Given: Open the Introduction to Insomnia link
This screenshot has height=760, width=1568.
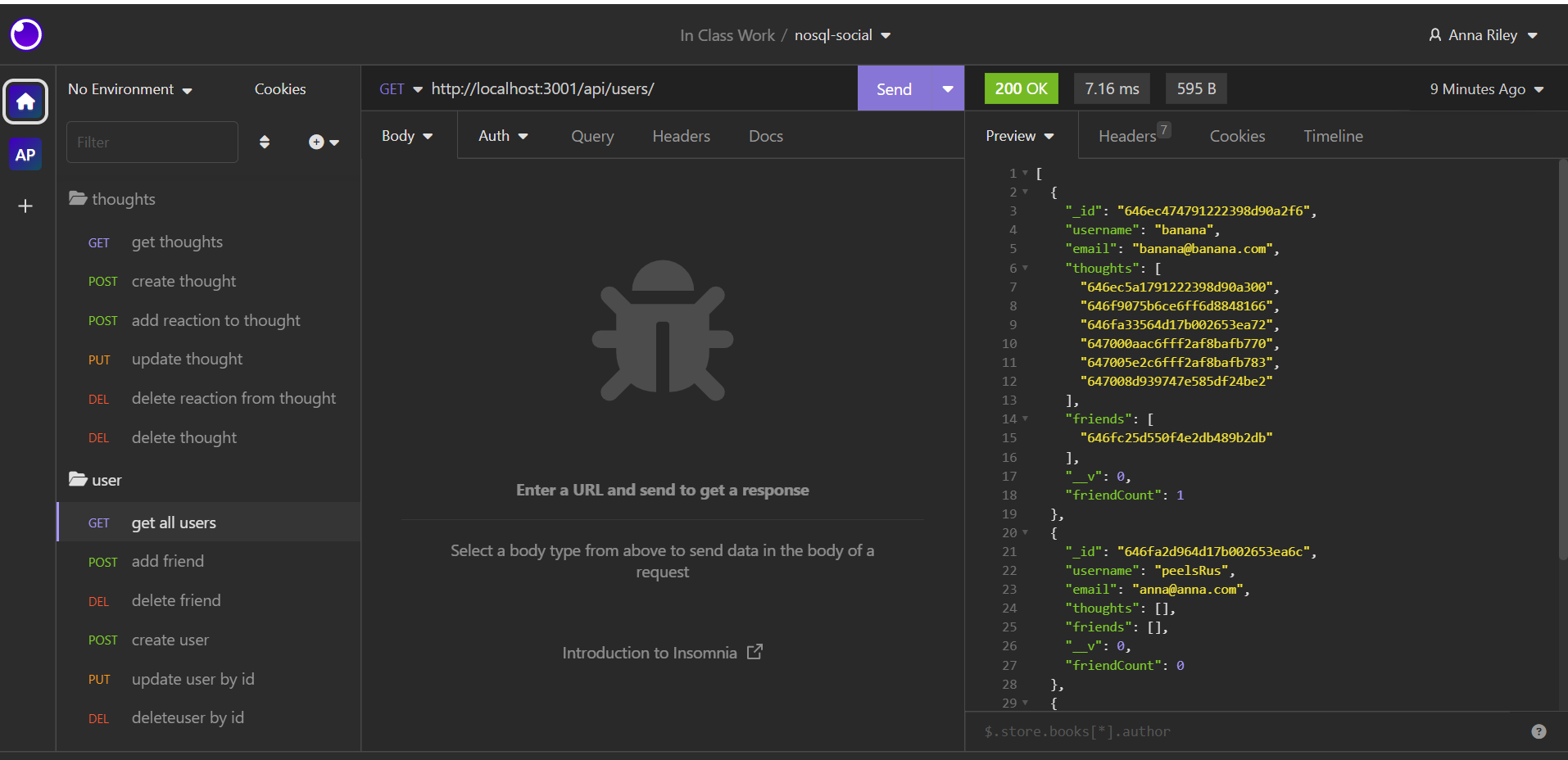Looking at the screenshot, I should coord(650,652).
